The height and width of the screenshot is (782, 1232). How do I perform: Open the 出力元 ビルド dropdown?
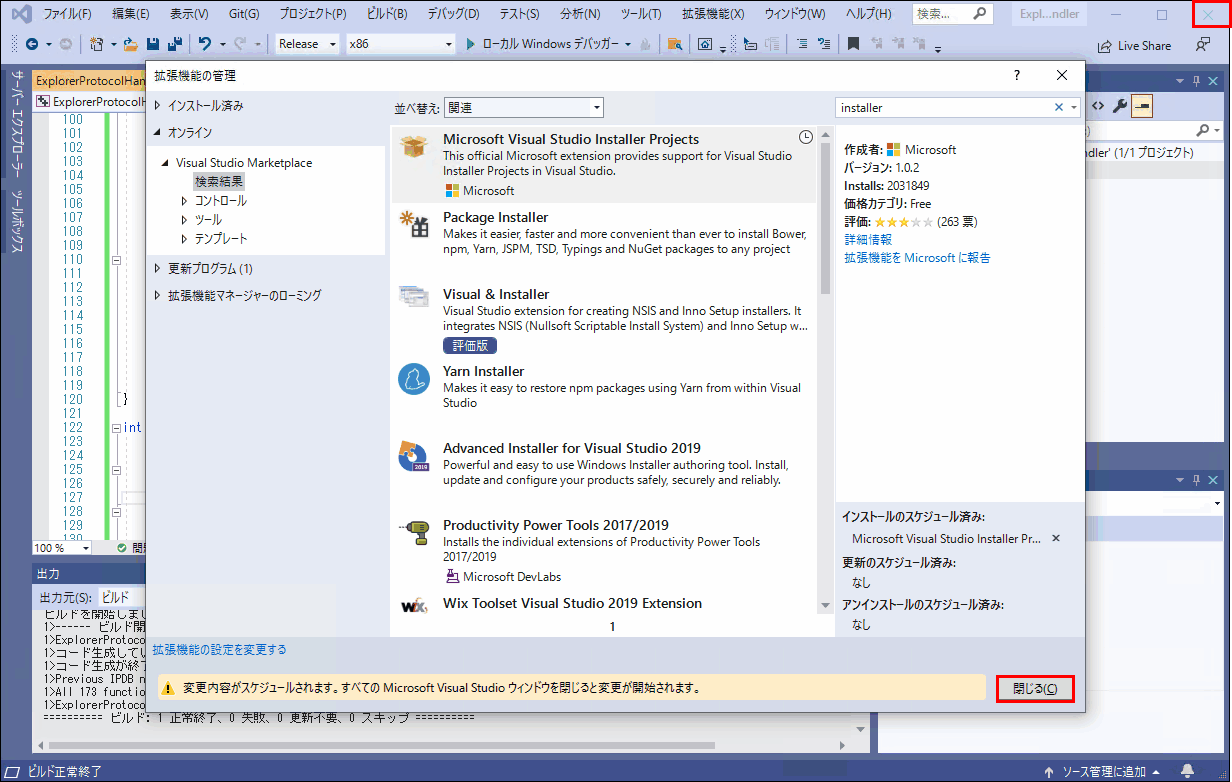tap(121, 596)
